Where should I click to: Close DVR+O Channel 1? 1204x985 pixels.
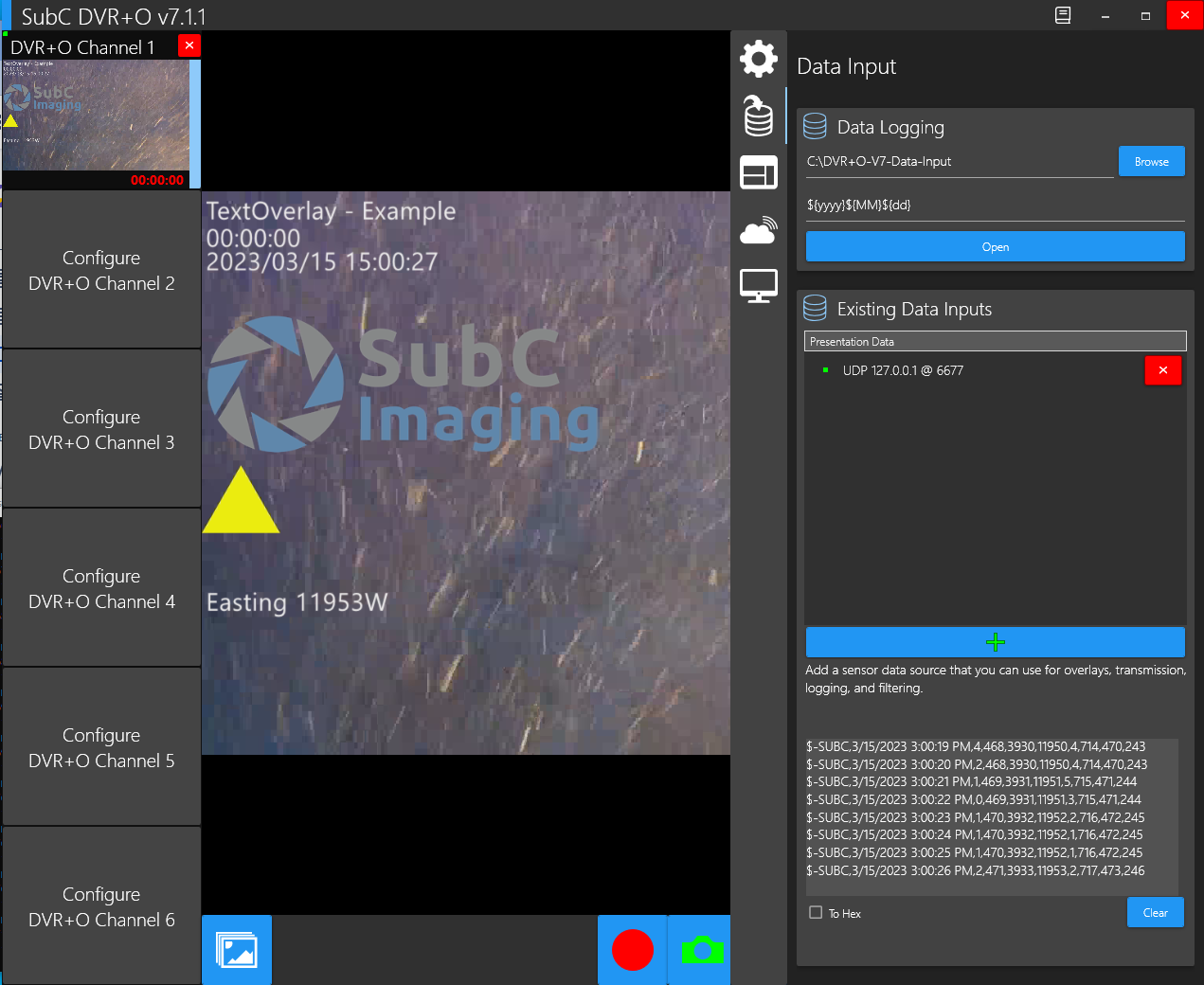click(189, 45)
